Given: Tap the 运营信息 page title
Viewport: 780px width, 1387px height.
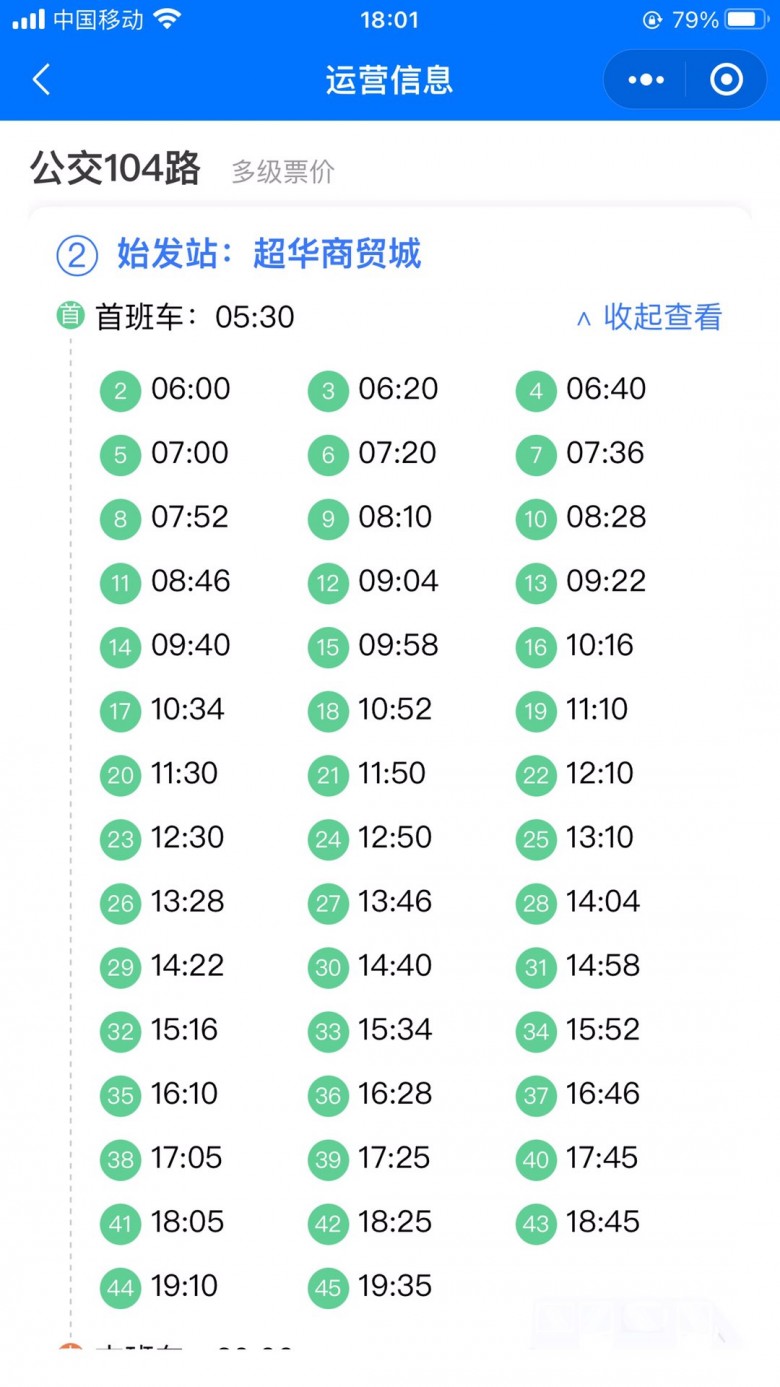Looking at the screenshot, I should pos(389,80).
